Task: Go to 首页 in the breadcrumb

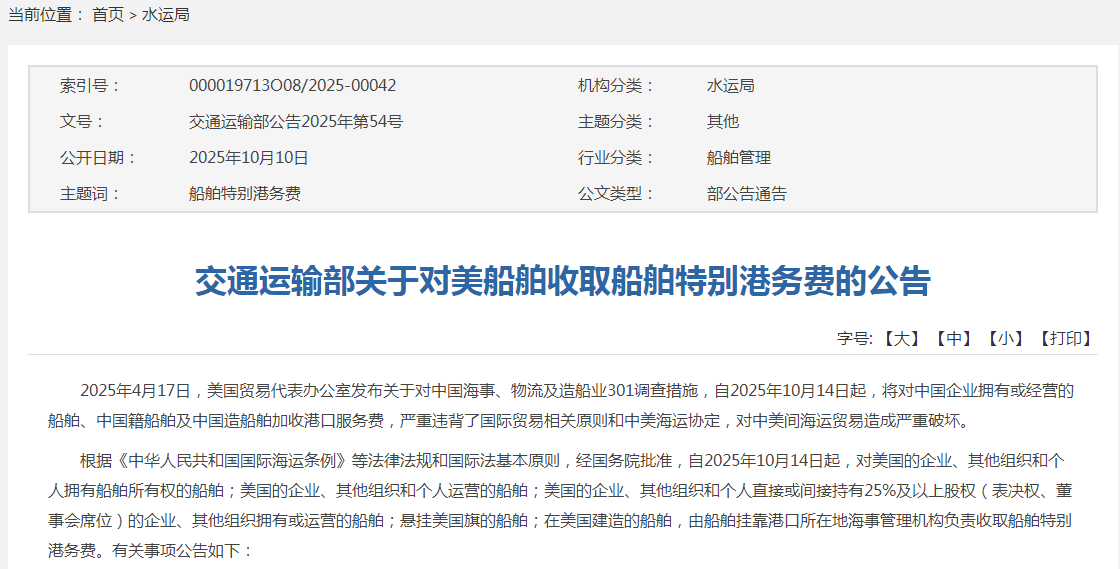Action: 108,15
